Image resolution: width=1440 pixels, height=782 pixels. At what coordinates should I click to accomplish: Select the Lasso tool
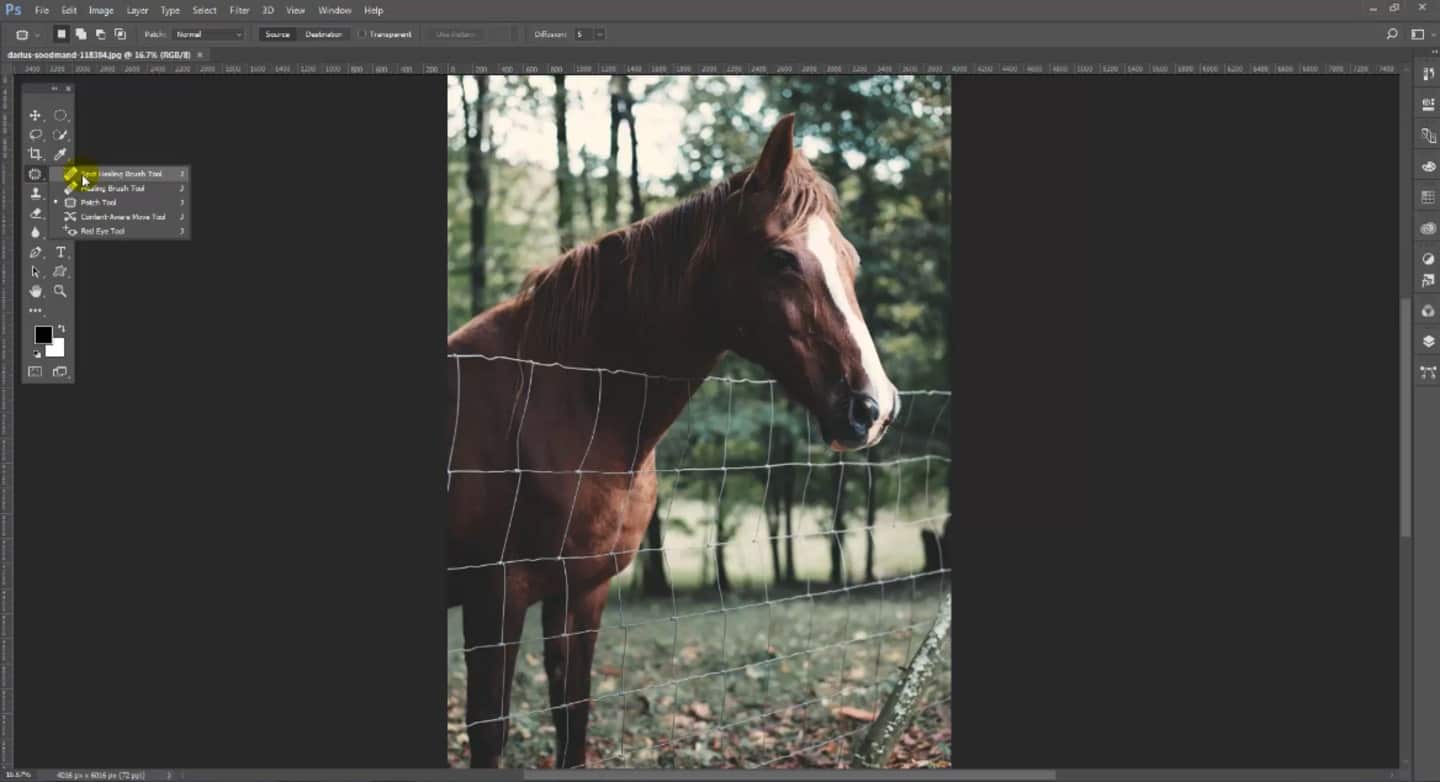click(x=35, y=134)
